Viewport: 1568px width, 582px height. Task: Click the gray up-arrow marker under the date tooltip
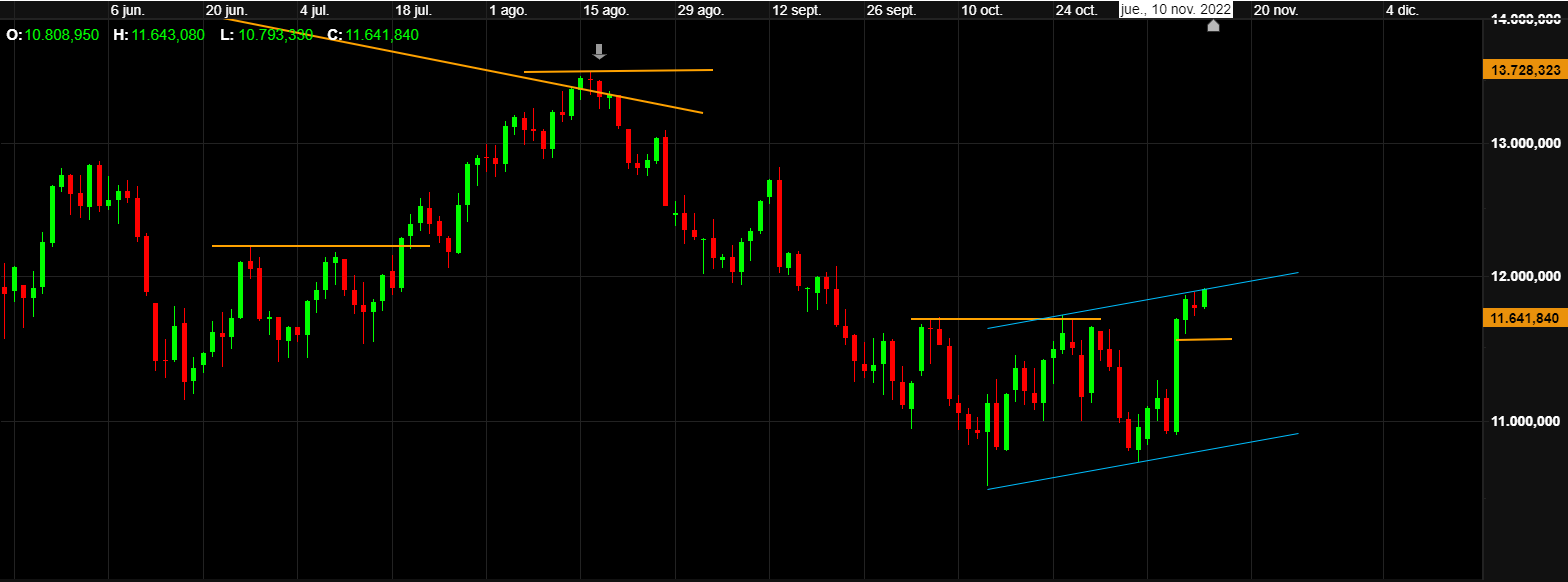(1213, 25)
